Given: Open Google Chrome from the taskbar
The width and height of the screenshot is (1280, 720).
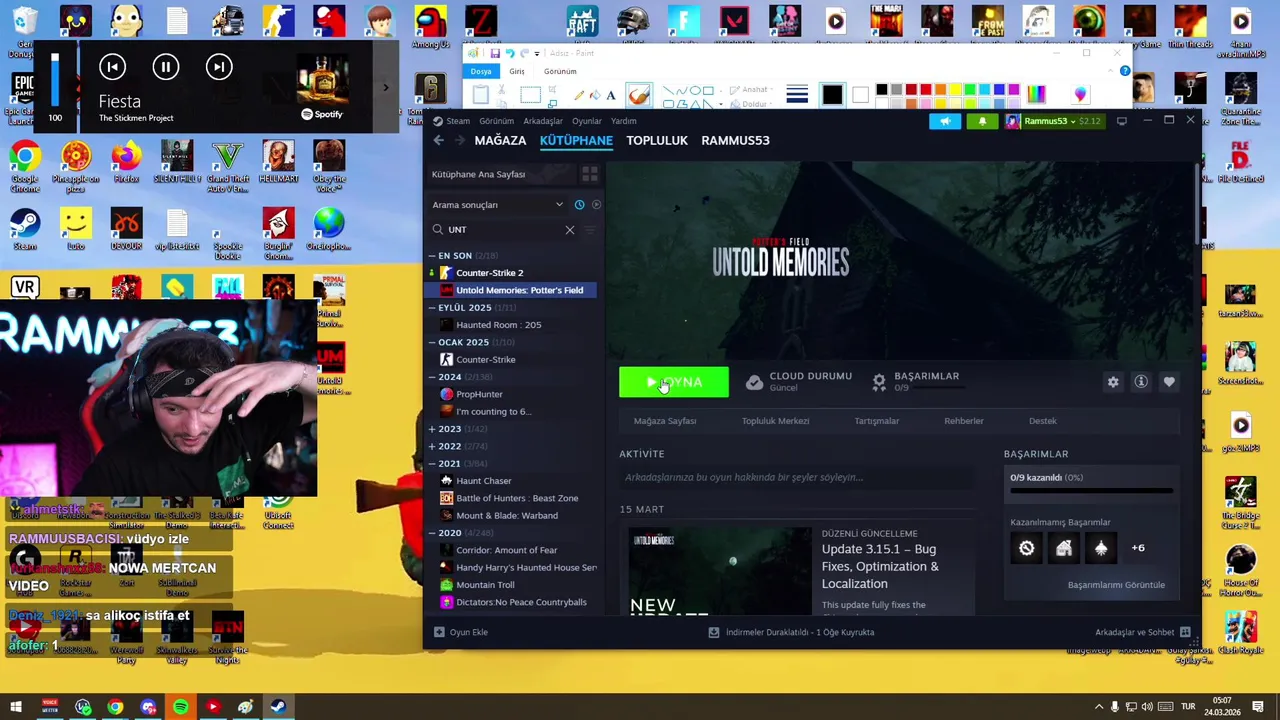Looking at the screenshot, I should pyautogui.click(x=116, y=707).
